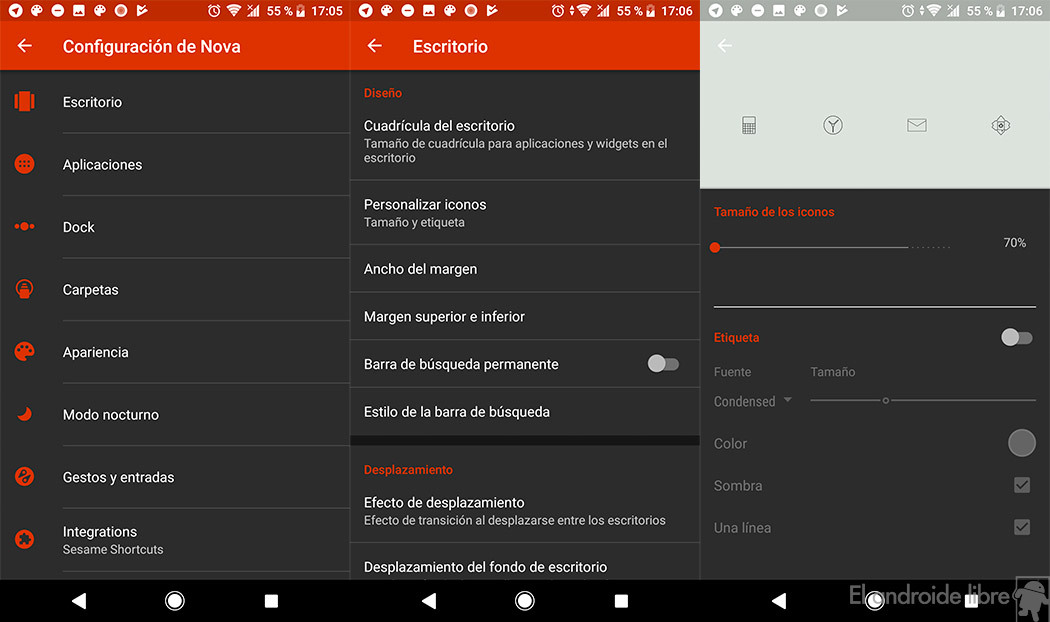The width and height of the screenshot is (1050, 622).
Task: Tap the gear-like app icon in preview
Action: tap(1000, 125)
